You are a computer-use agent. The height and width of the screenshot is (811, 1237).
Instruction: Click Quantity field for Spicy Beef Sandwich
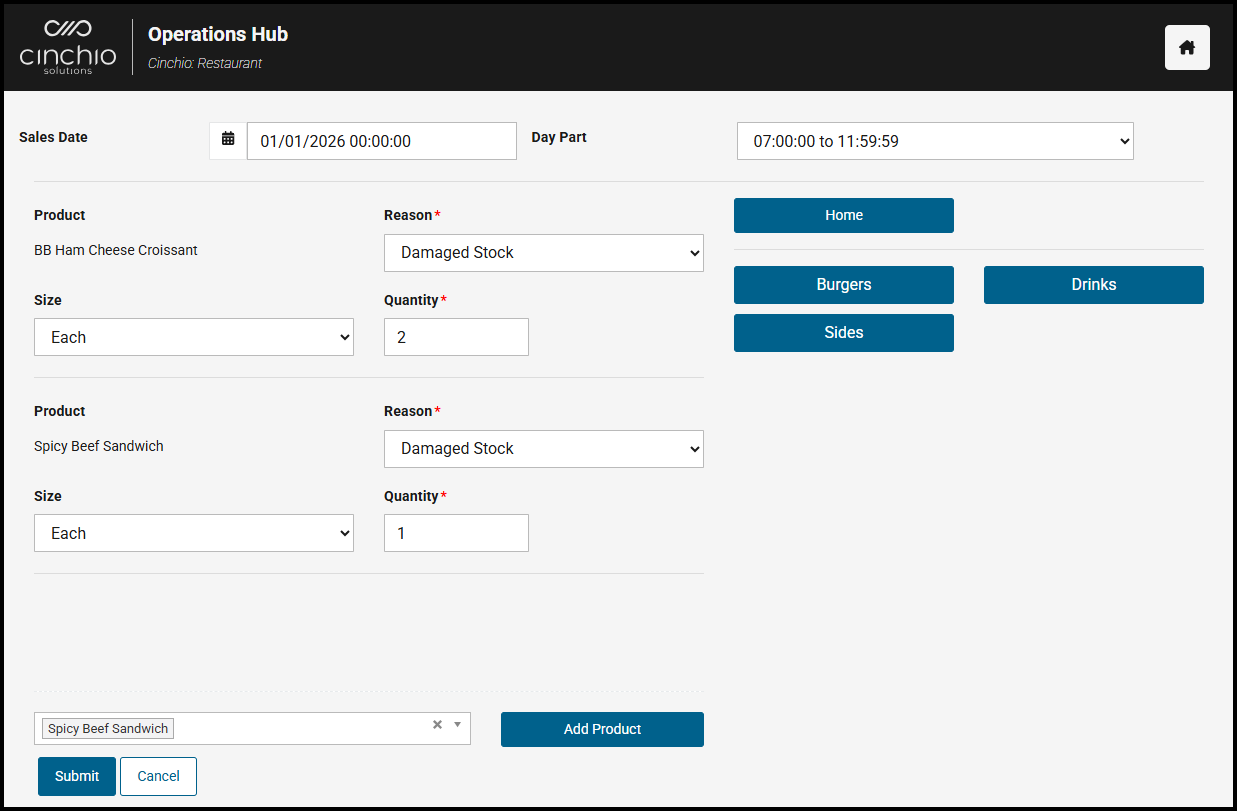456,533
